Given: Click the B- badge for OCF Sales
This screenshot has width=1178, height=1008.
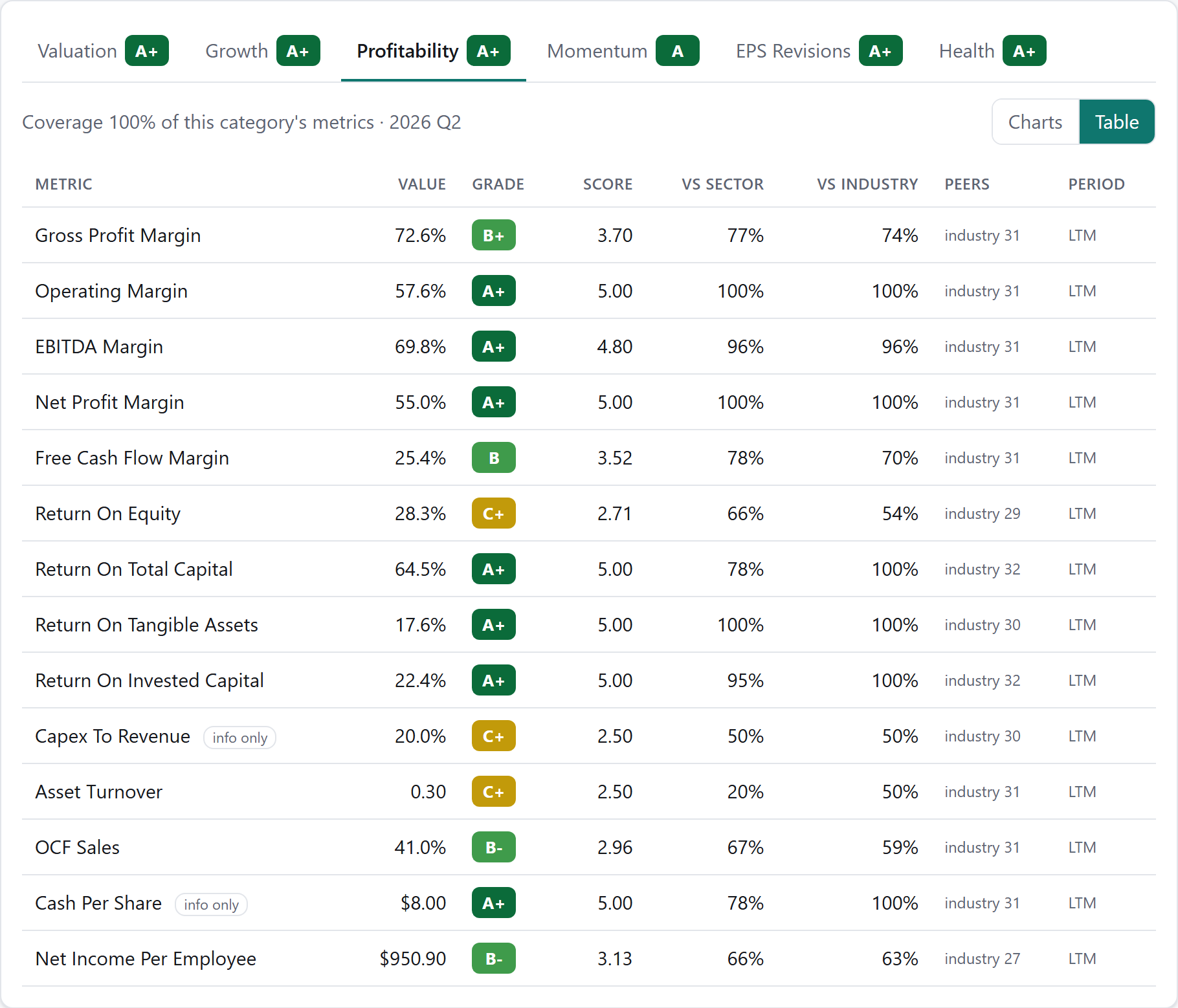Looking at the screenshot, I should [x=494, y=848].
